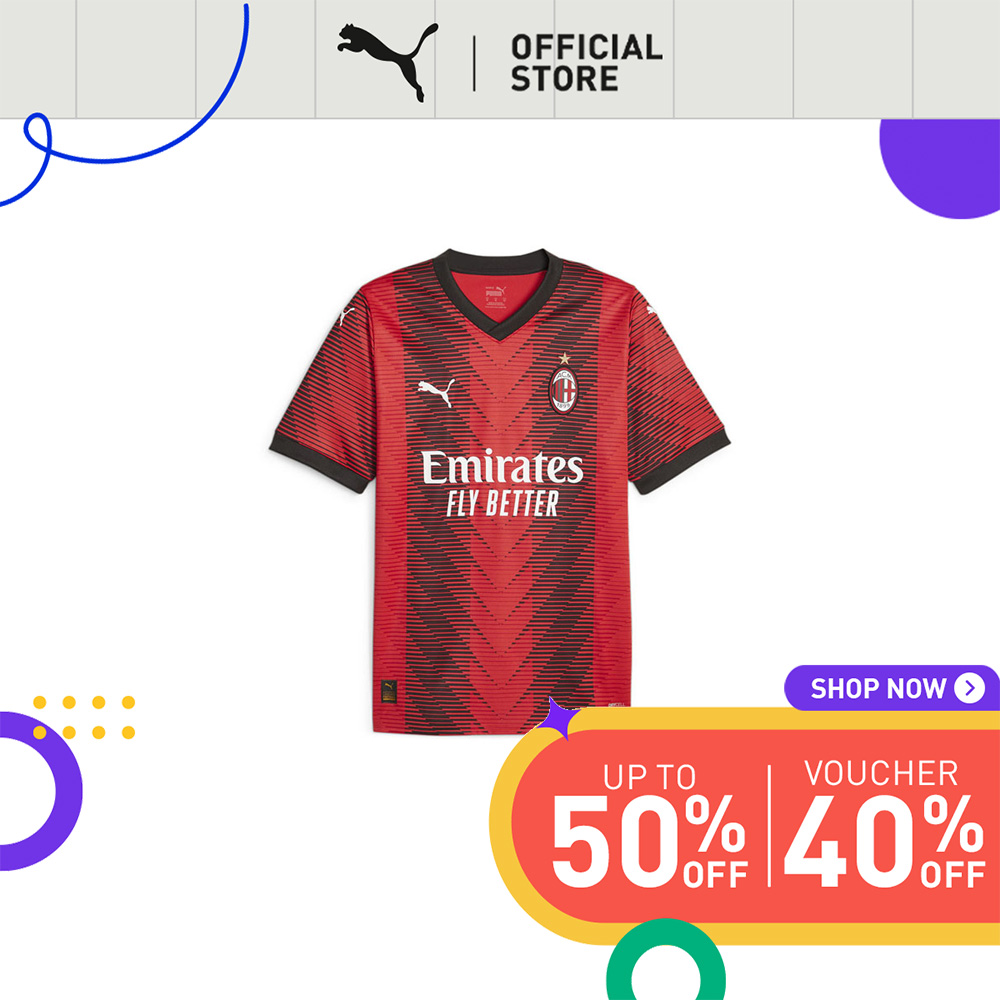Click the arrow icon in SHOP NOW

[x=969, y=688]
